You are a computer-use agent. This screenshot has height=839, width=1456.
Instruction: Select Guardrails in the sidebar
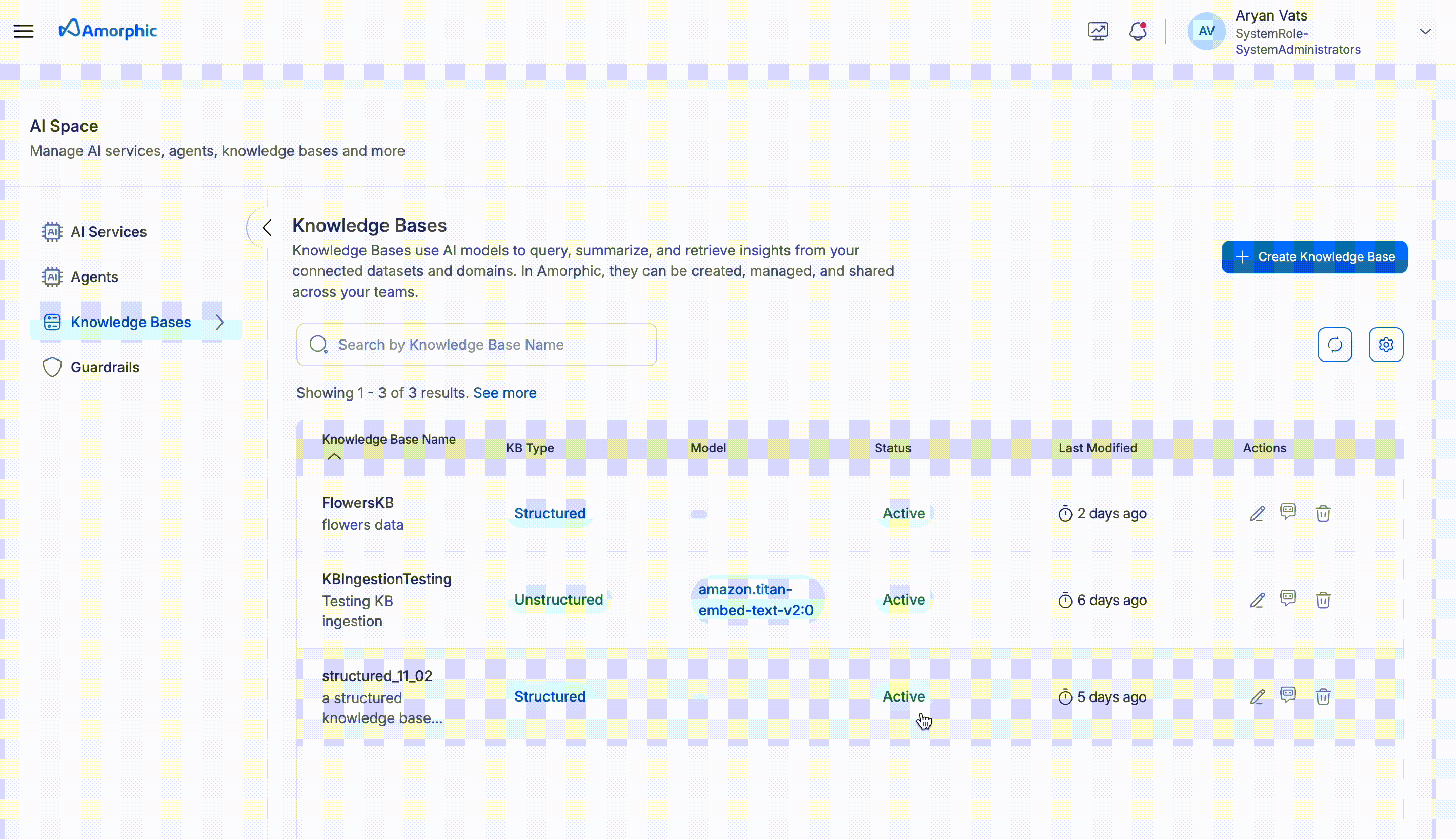click(105, 367)
